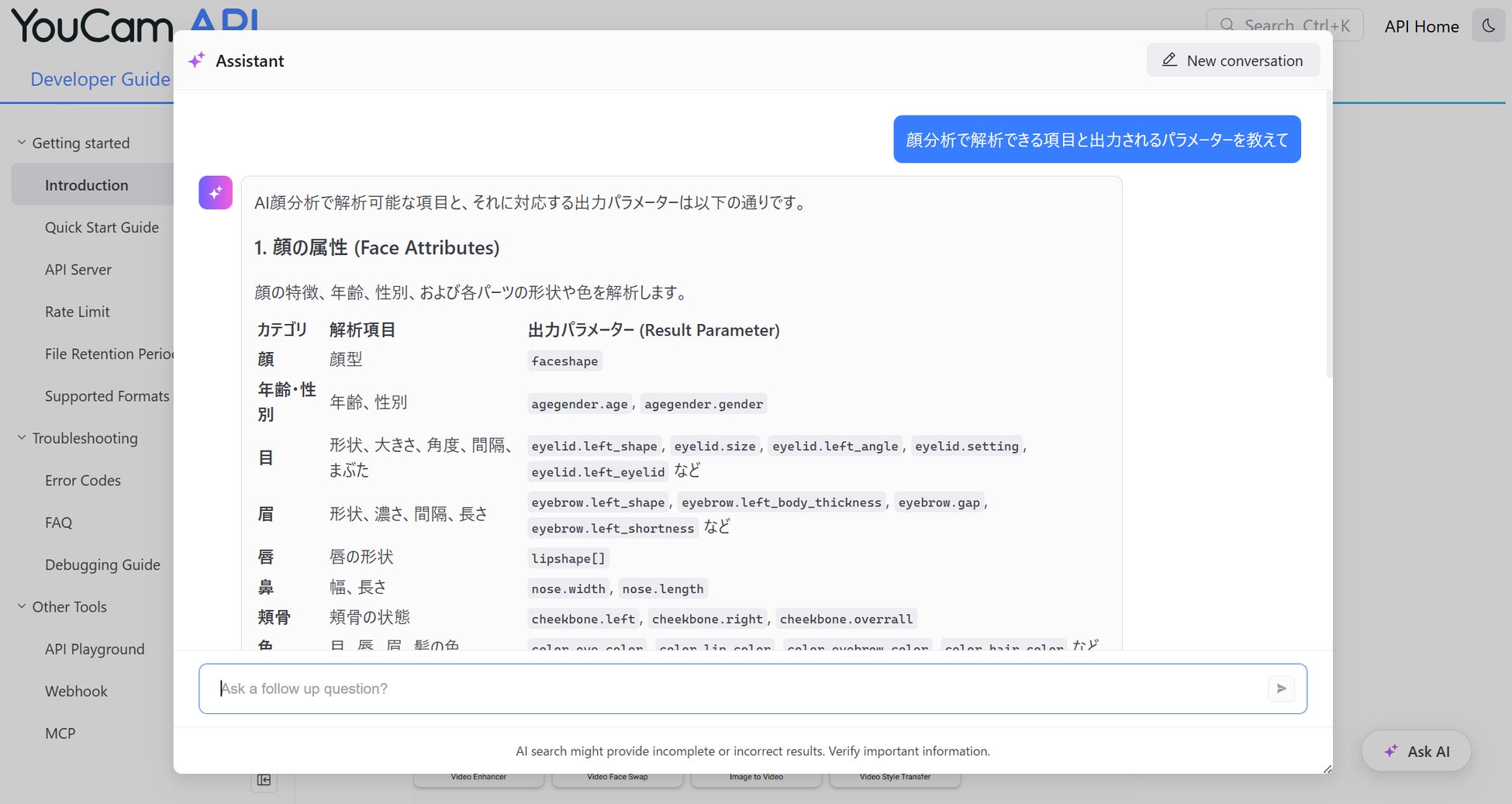Open the Quick Start Guide page
The width and height of the screenshot is (1512, 804).
[102, 227]
